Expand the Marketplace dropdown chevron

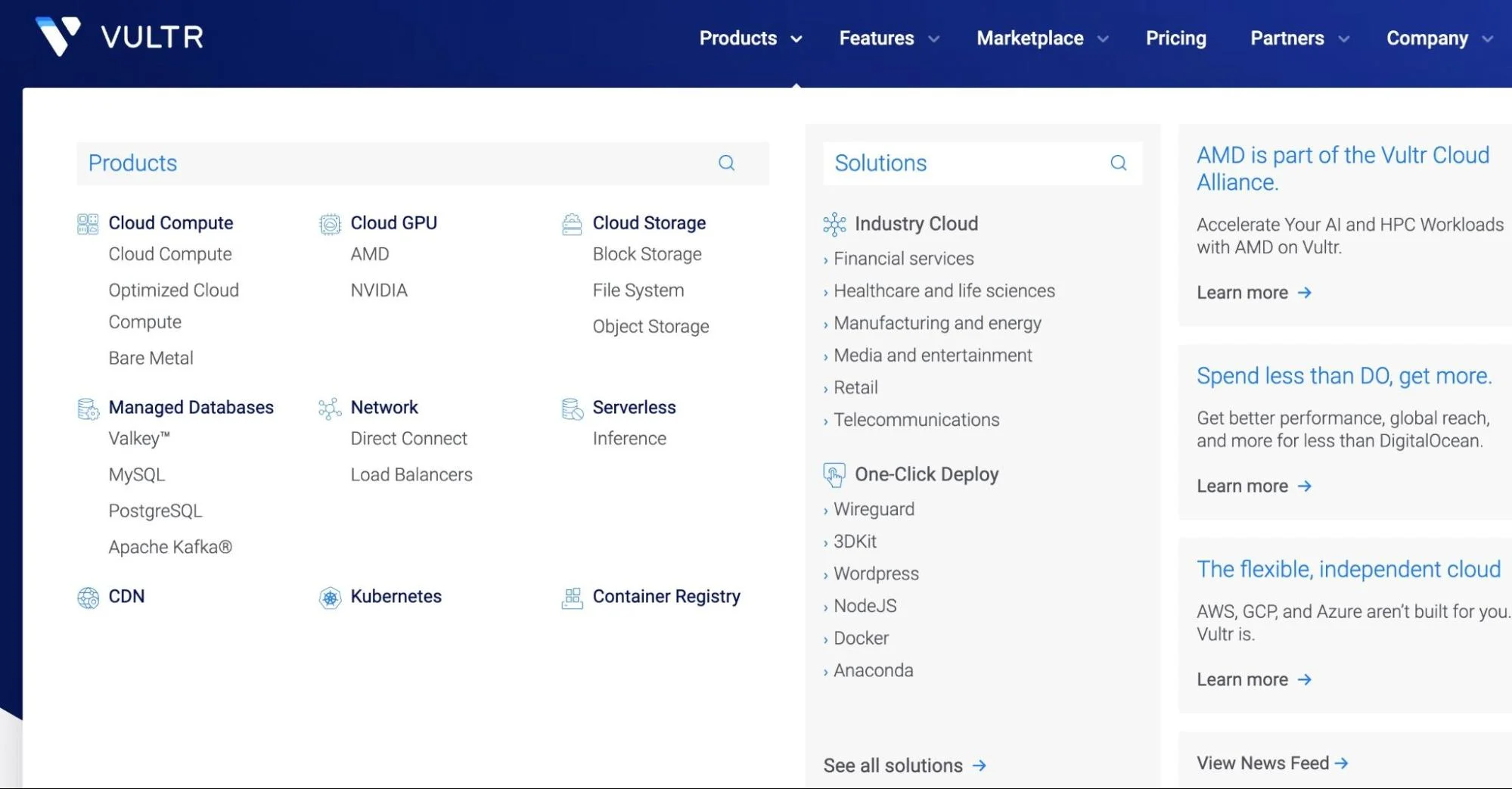coord(1103,39)
